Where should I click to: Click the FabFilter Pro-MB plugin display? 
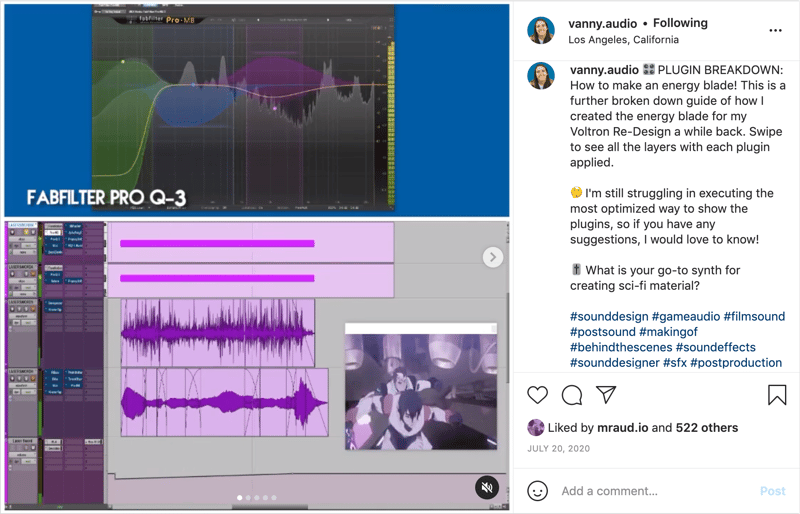pos(243,107)
